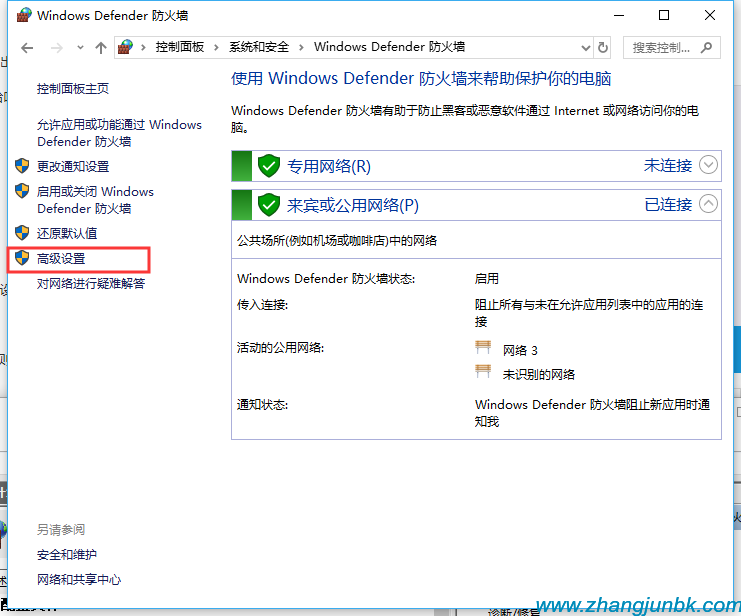Click the 来宾或公用网络(P) section header
Image resolution: width=741 pixels, height=616 pixels.
476,205
